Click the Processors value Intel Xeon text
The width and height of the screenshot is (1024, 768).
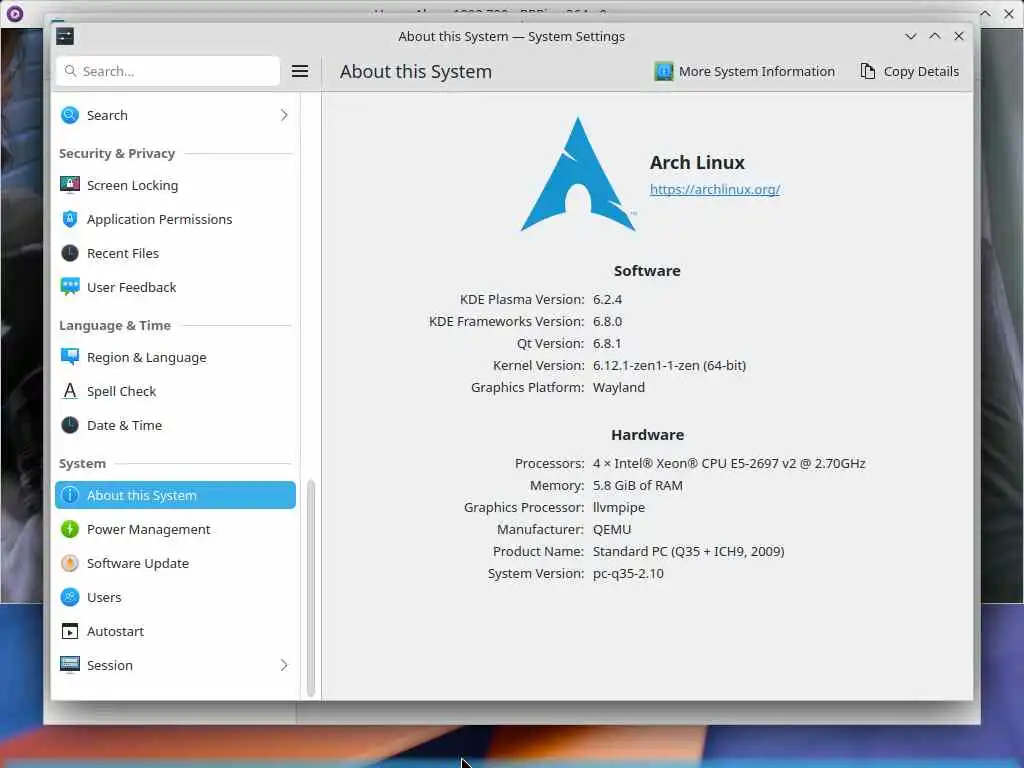coord(729,464)
